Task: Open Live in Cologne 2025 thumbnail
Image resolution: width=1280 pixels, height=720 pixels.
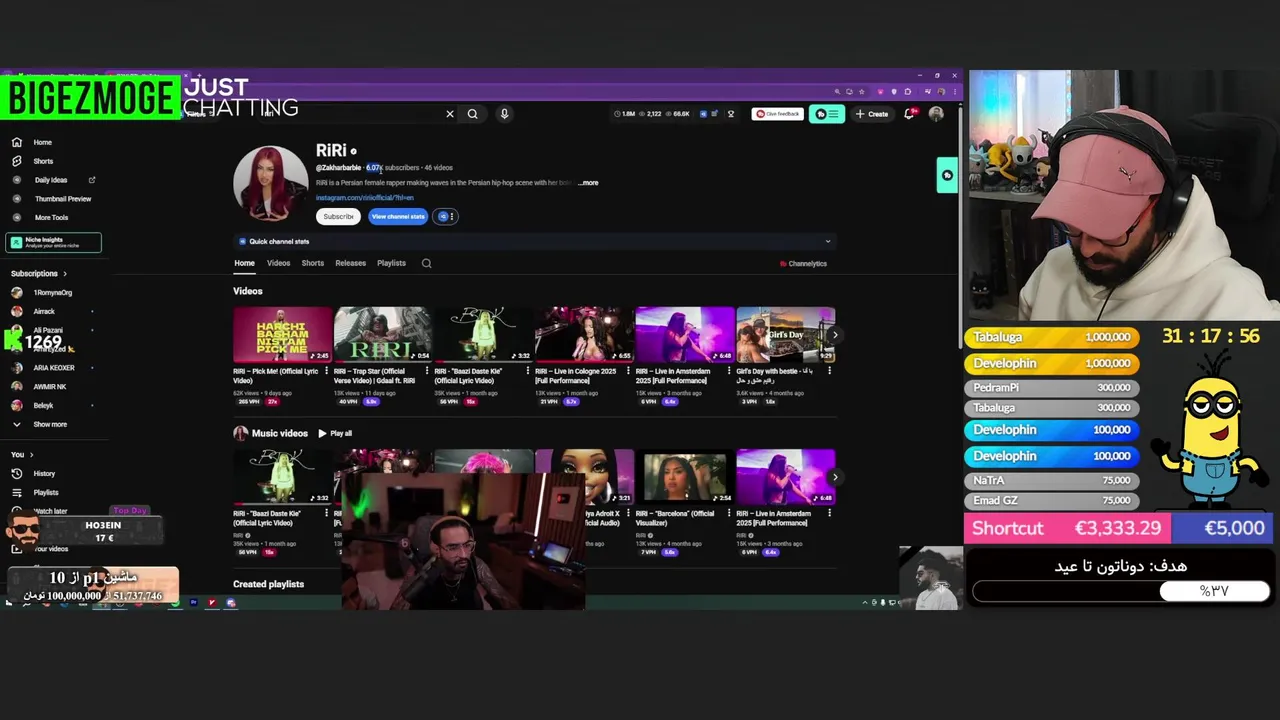Action: (x=584, y=334)
